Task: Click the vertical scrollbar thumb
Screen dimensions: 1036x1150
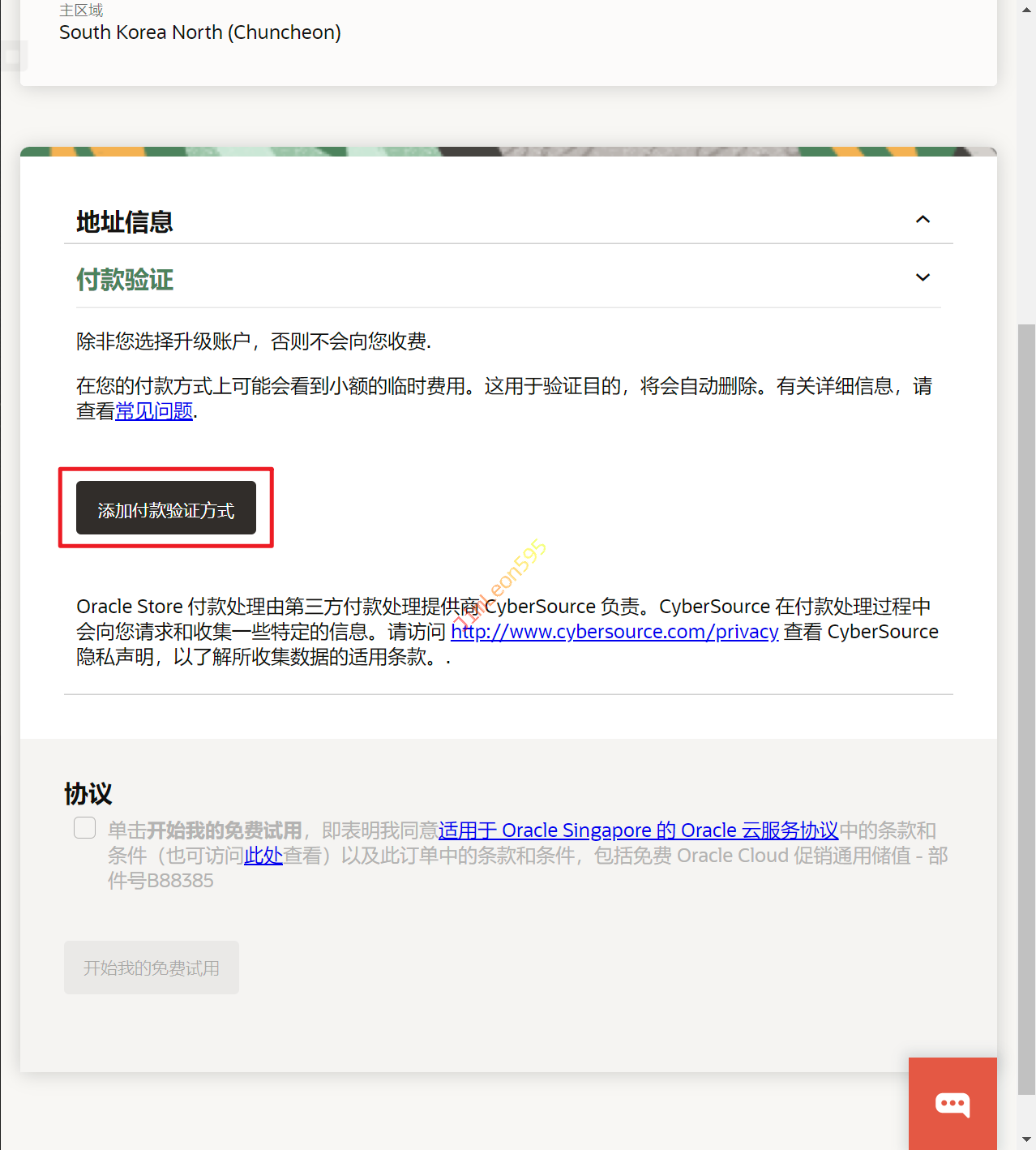Action: pyautogui.click(x=1026, y=706)
